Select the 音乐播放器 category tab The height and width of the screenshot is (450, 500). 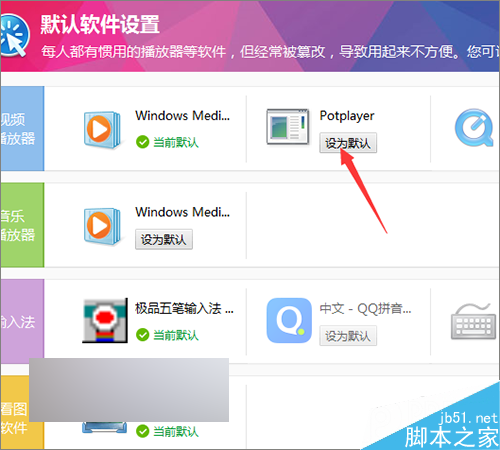pos(22,225)
